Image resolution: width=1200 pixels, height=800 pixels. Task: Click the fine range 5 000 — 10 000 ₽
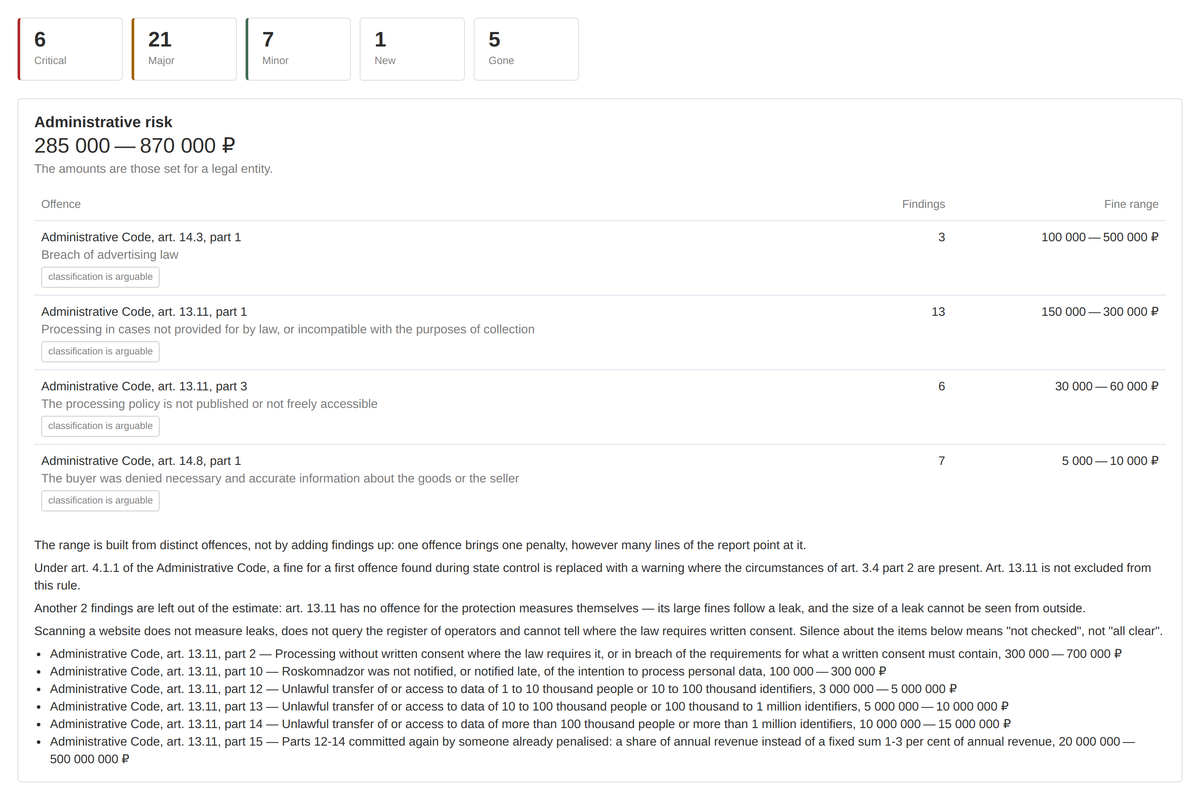(x=1110, y=461)
